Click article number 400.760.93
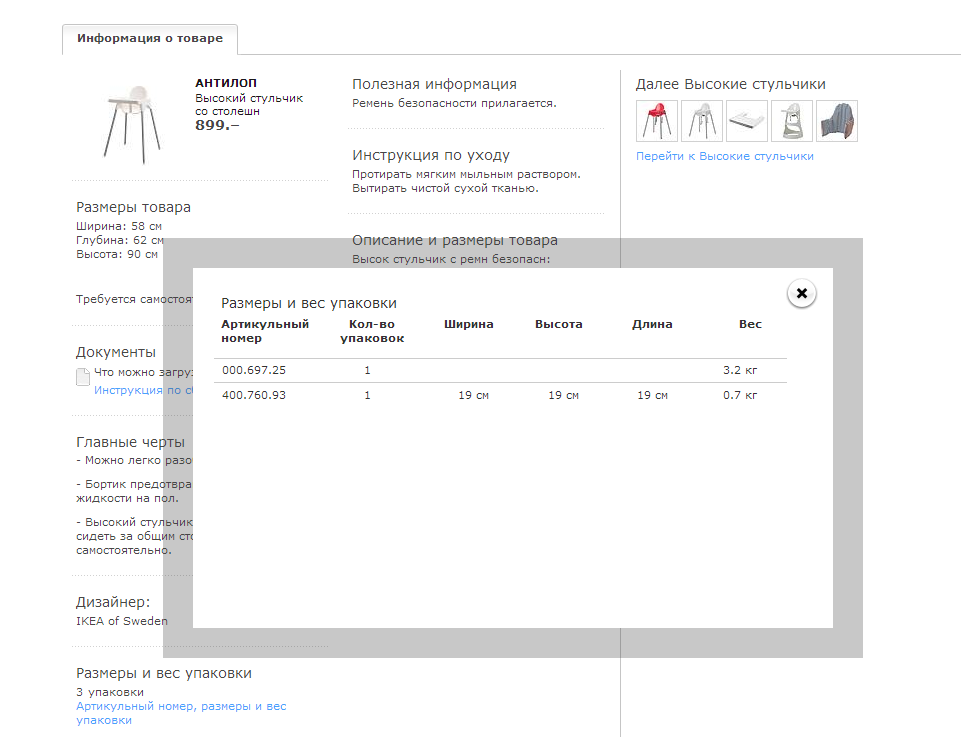979x737 pixels. (x=253, y=395)
